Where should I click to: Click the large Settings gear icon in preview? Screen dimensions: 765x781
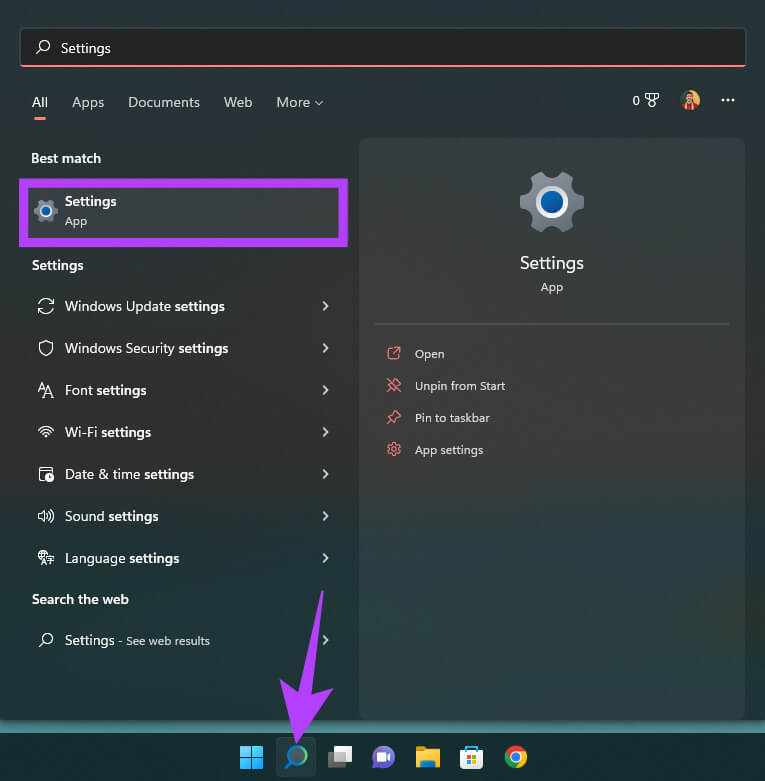[x=552, y=202]
